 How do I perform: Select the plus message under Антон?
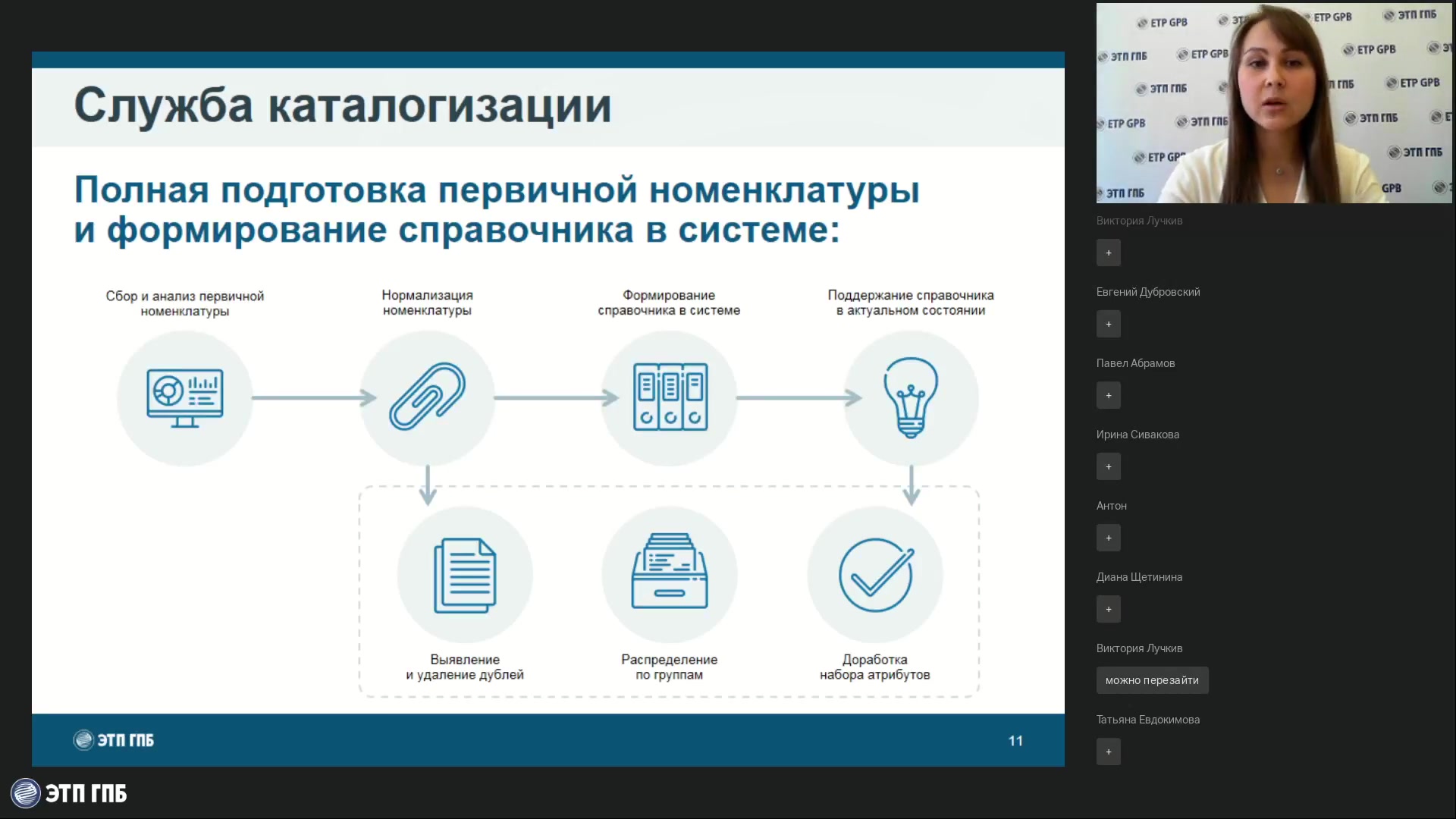coord(1108,538)
